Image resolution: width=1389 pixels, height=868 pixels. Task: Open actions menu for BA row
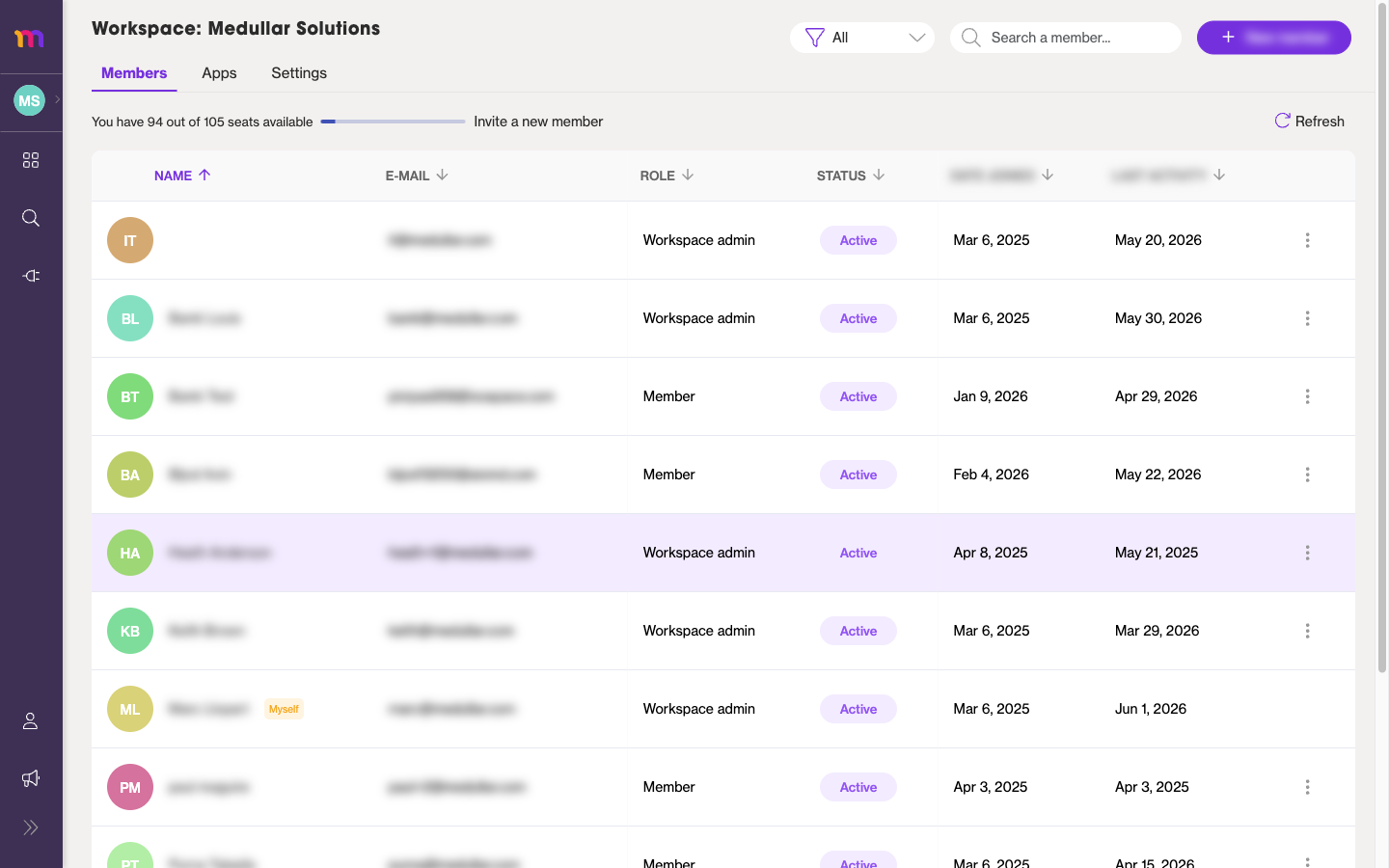tap(1307, 475)
